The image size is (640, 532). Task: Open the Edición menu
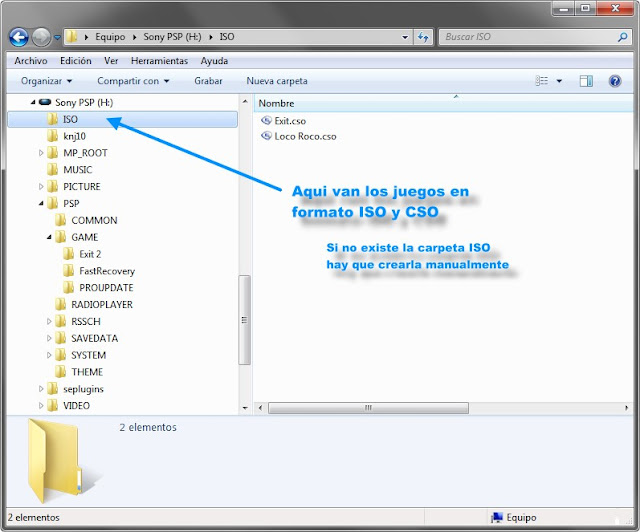click(76, 61)
